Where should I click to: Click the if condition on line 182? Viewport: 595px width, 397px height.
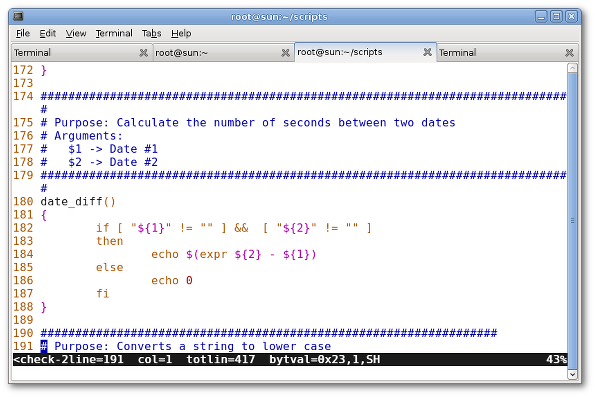coord(234,228)
